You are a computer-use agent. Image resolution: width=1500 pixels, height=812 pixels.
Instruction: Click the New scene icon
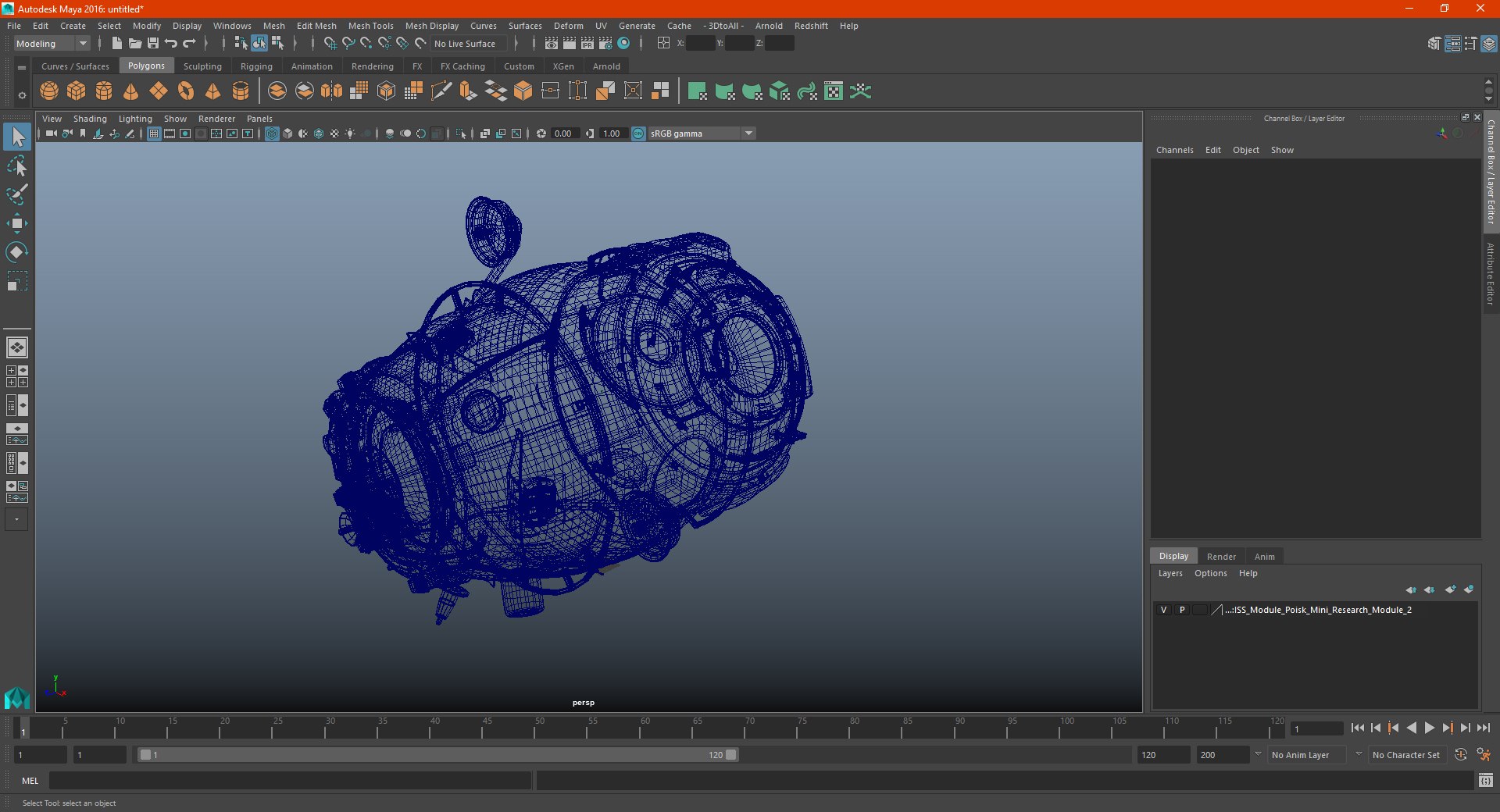116,44
